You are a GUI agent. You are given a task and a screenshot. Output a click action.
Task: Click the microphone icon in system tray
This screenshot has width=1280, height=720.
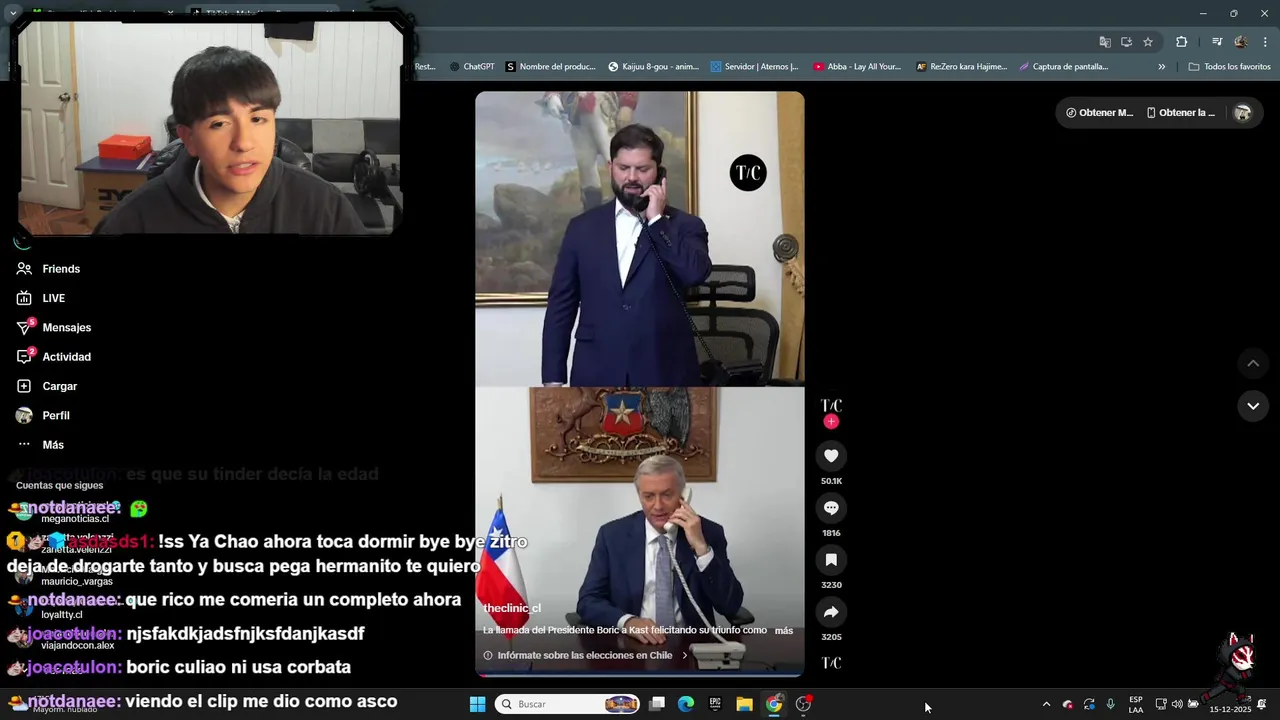[1110, 704]
